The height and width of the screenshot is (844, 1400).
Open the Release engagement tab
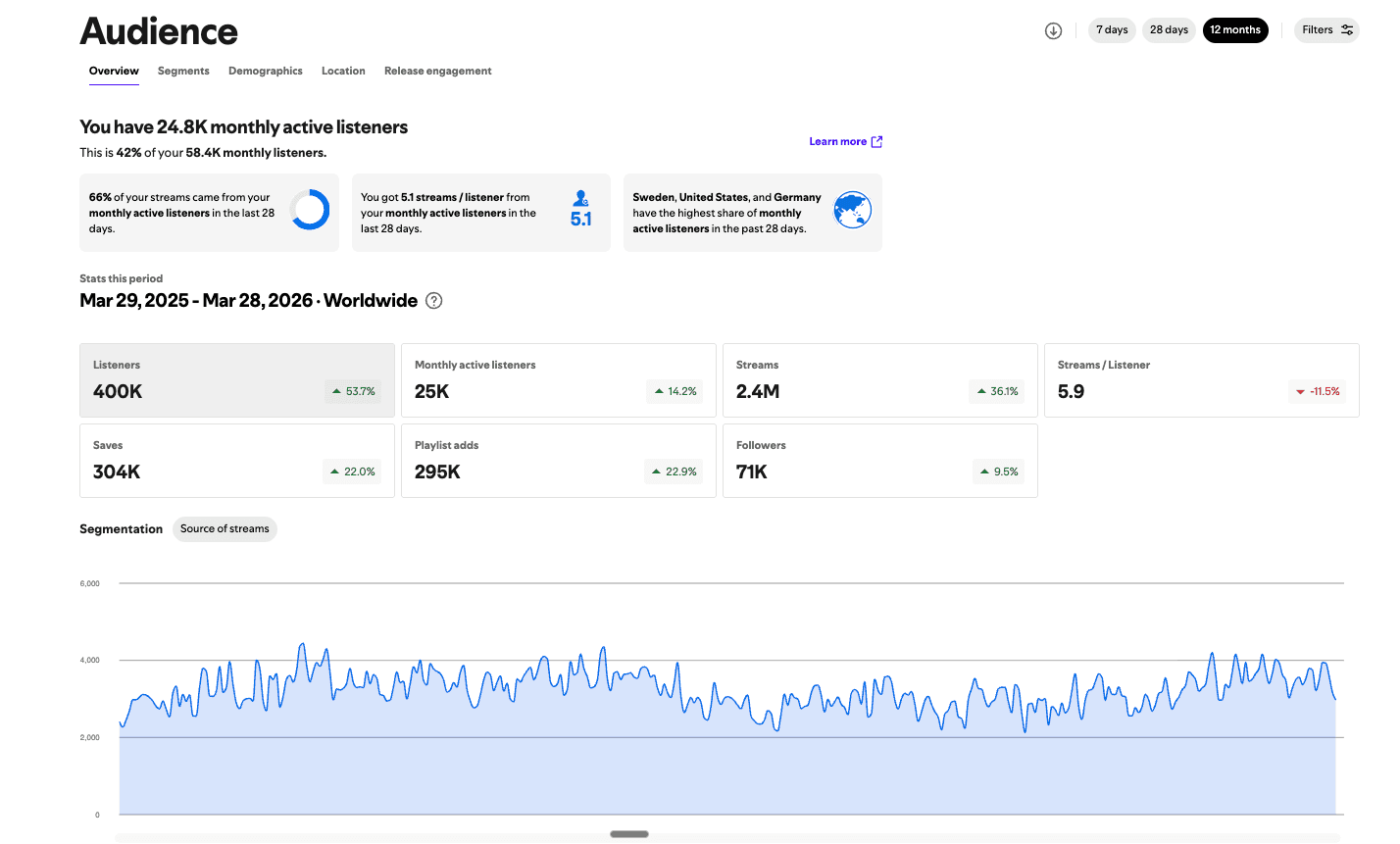(x=438, y=72)
